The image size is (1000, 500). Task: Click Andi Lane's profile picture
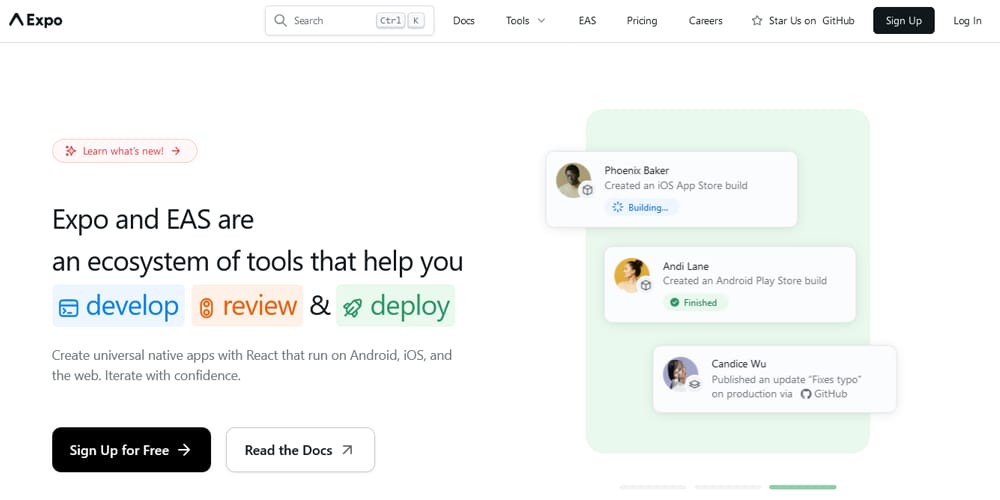[631, 274]
